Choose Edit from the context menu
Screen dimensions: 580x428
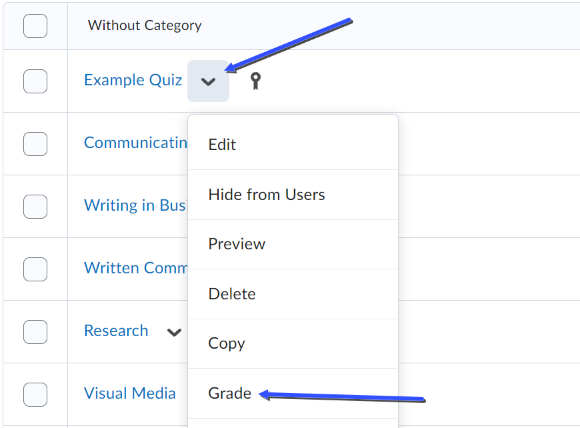(292, 144)
